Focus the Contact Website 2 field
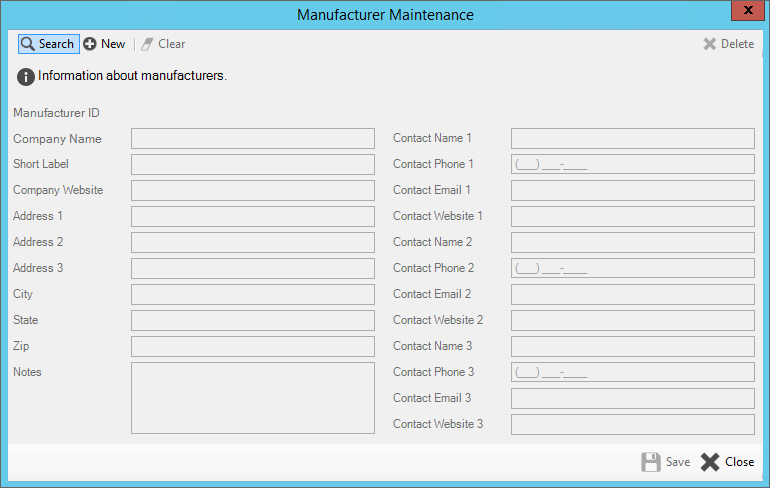 pos(633,321)
